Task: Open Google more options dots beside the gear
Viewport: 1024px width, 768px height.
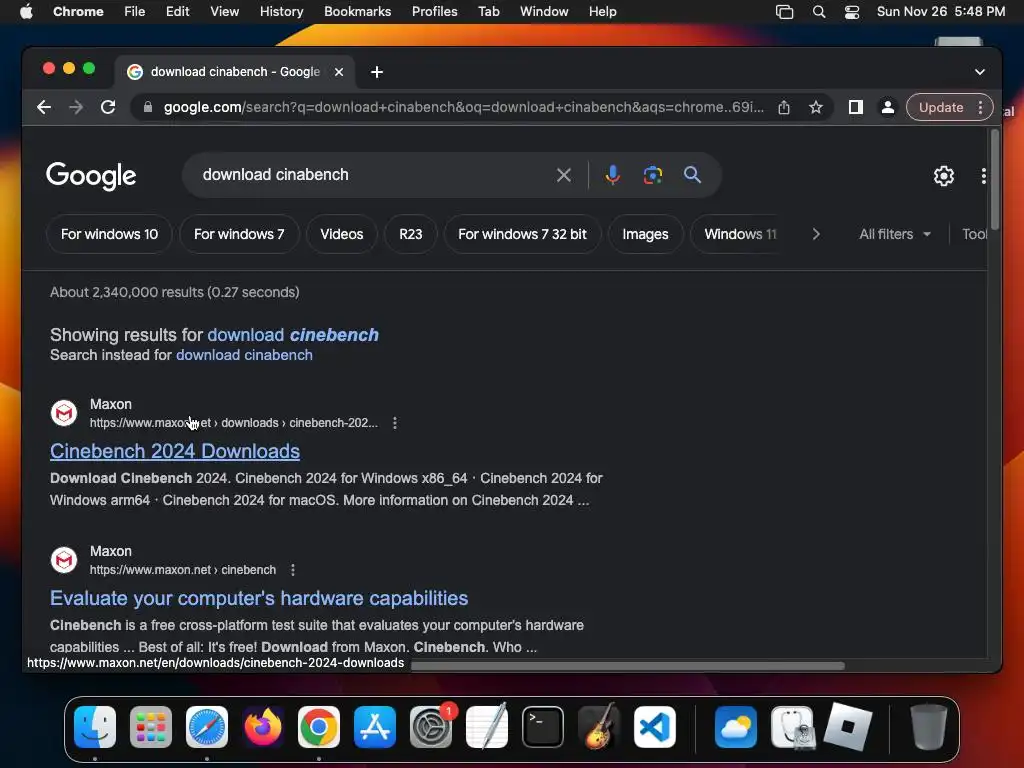Action: coord(984,176)
